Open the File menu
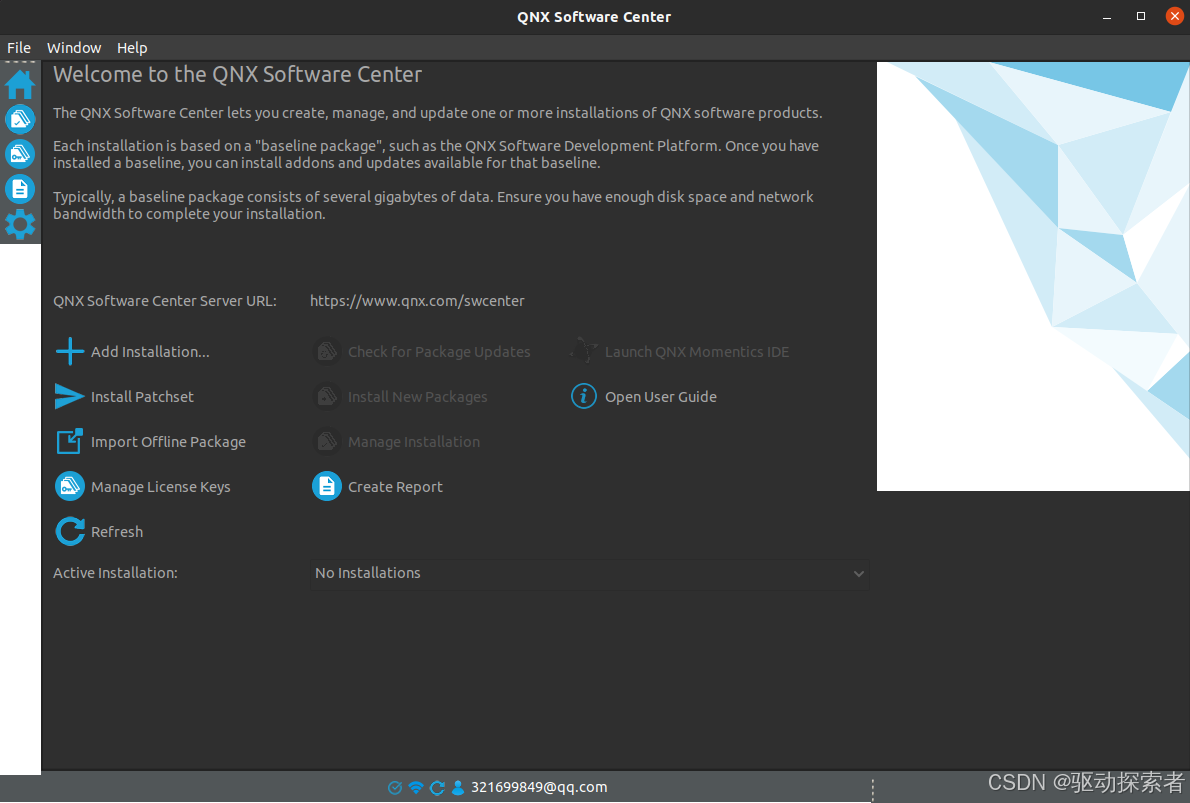Viewport: 1190px width, 803px height. click(19, 48)
